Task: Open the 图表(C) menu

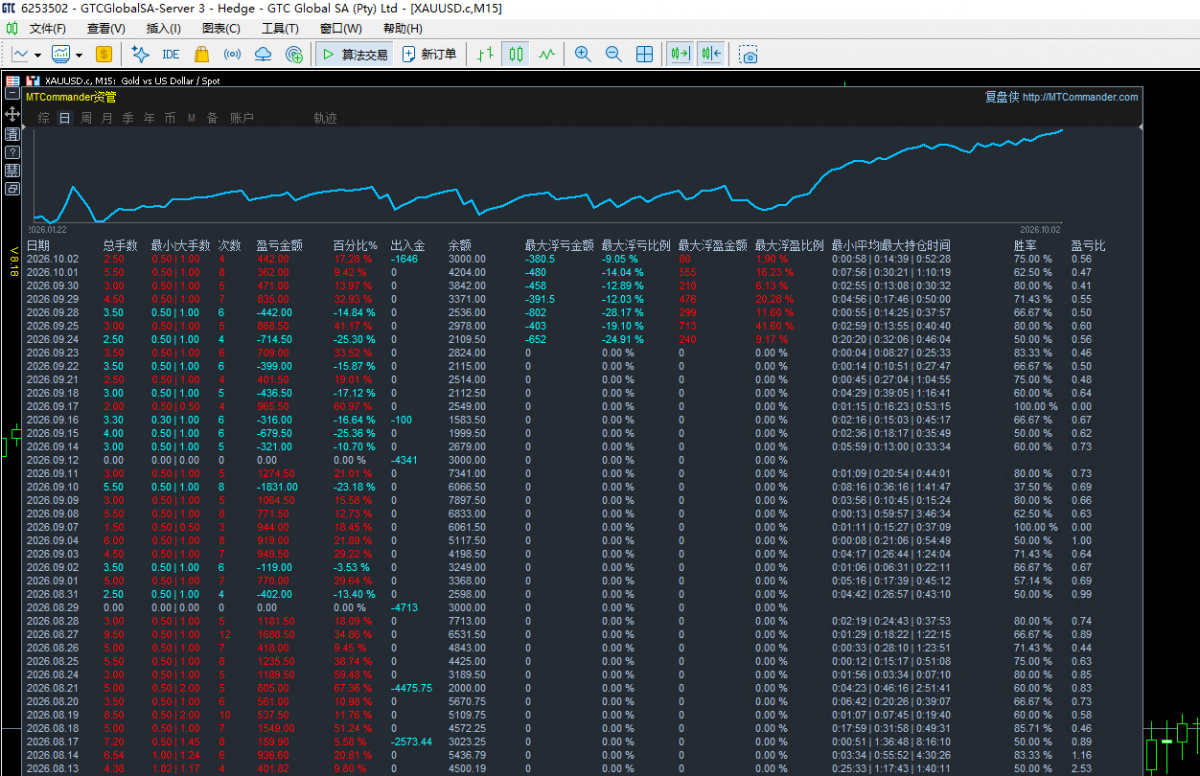Action: point(221,28)
